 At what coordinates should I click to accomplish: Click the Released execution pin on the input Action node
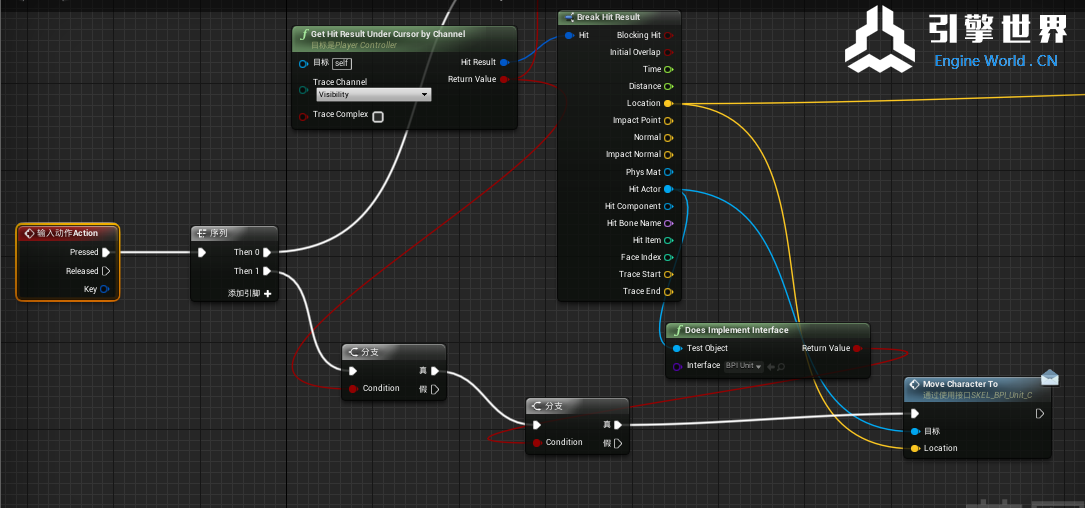tap(106, 271)
